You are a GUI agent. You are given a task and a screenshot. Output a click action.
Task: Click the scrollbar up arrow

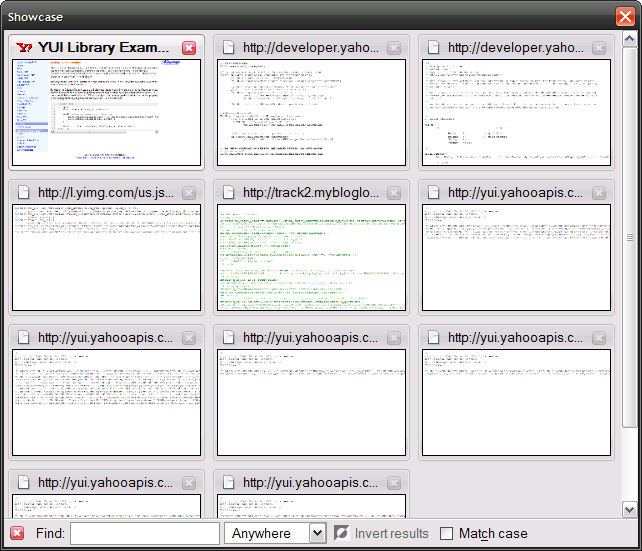[630, 39]
